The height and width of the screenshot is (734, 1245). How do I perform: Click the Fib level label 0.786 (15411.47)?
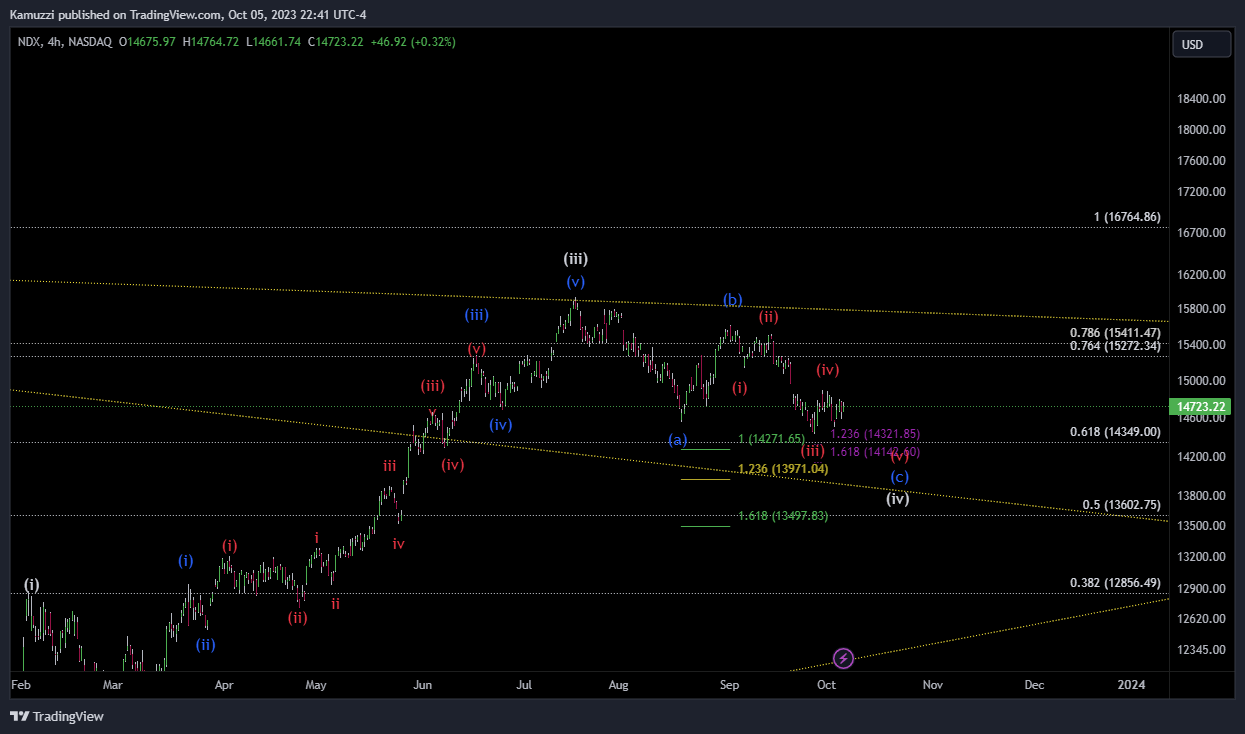pos(1115,333)
